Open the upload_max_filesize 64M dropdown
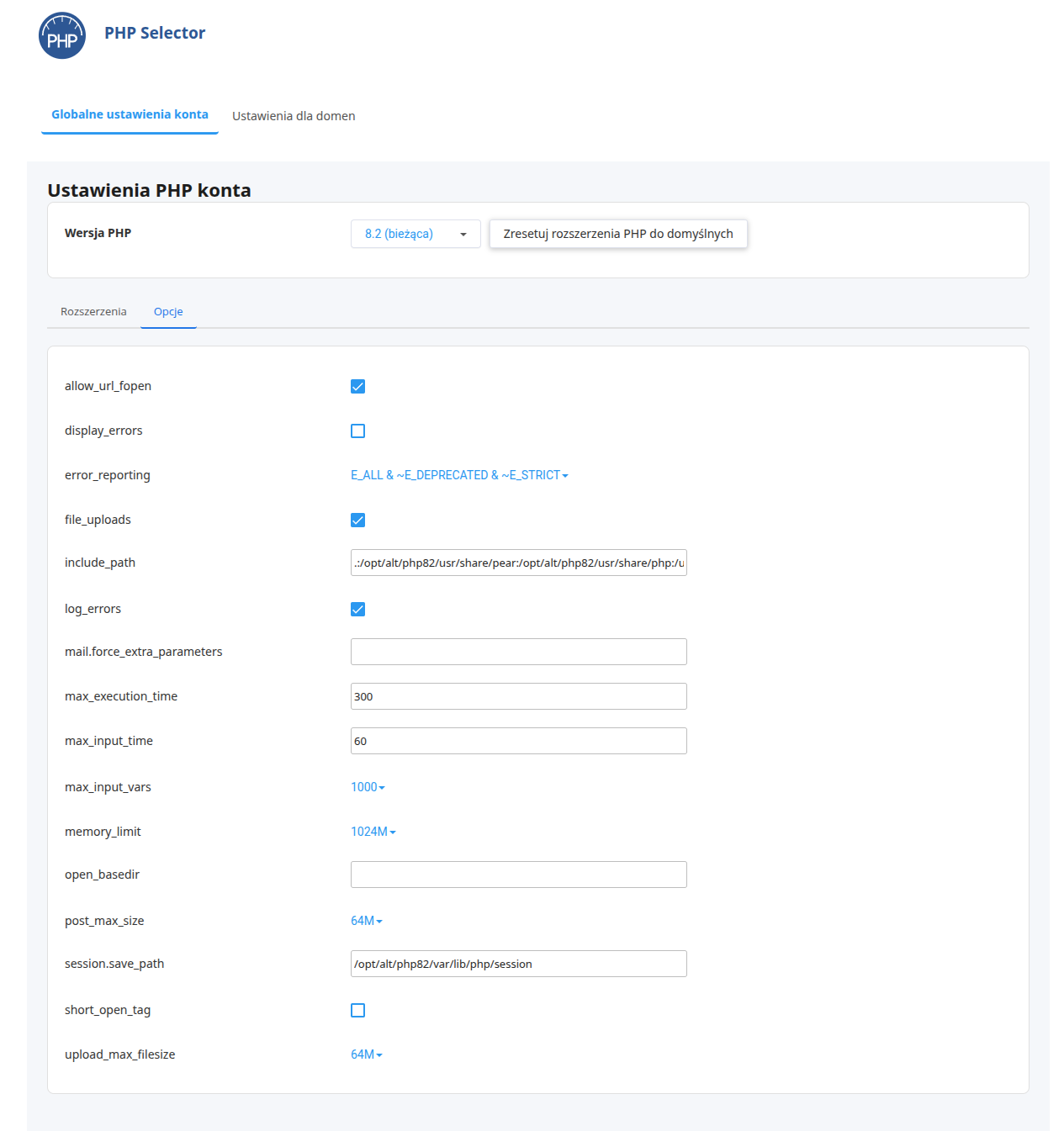 [x=367, y=1054]
